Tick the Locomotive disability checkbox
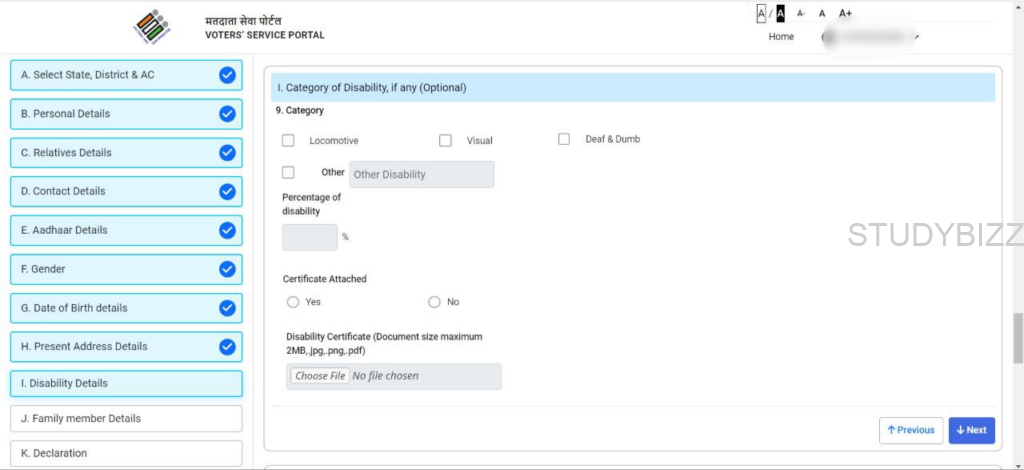This screenshot has width=1024, height=470. [x=289, y=141]
